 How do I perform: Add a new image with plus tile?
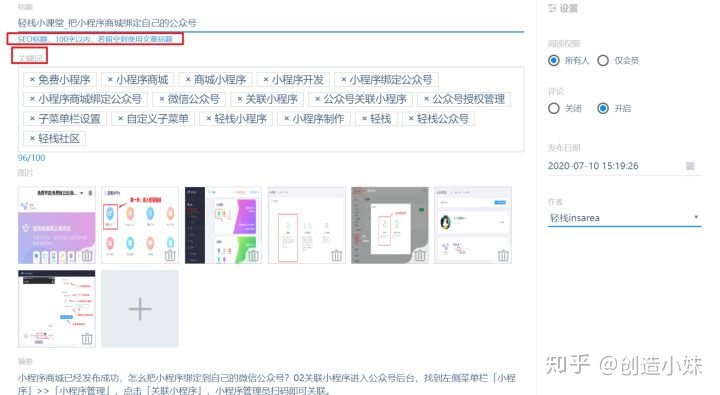click(140, 309)
